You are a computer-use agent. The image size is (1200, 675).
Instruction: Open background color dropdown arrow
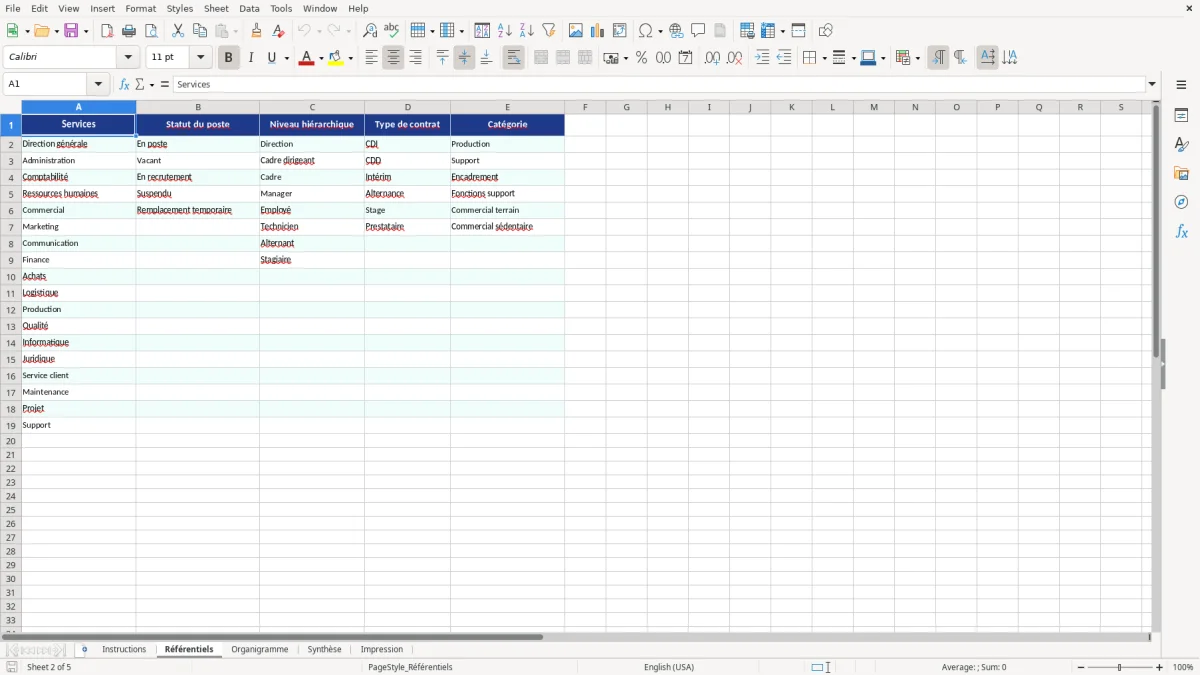coord(350,58)
